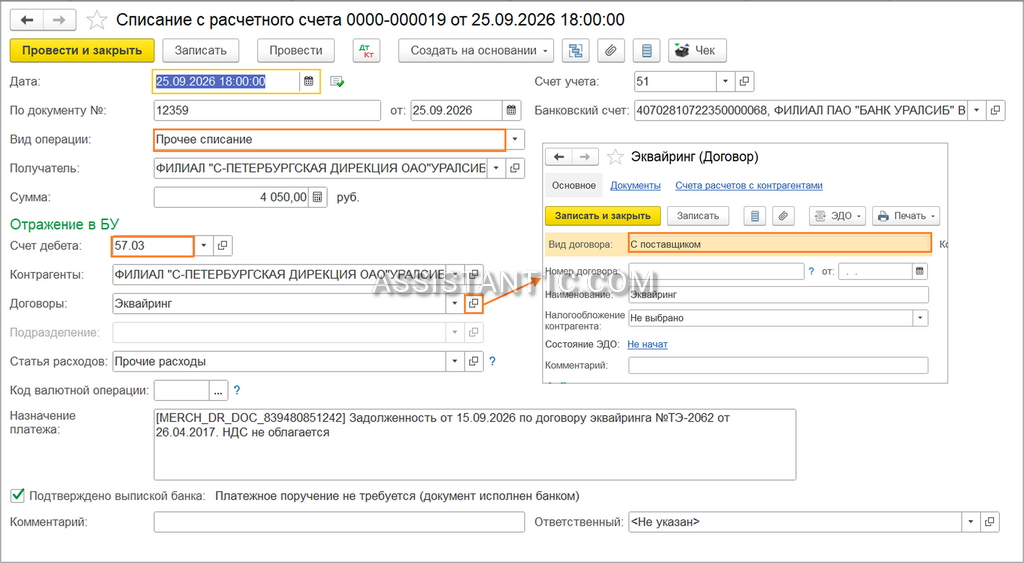This screenshot has width=1024, height=563.
Task: Click the main window Комментарий field
Action: click(339, 522)
